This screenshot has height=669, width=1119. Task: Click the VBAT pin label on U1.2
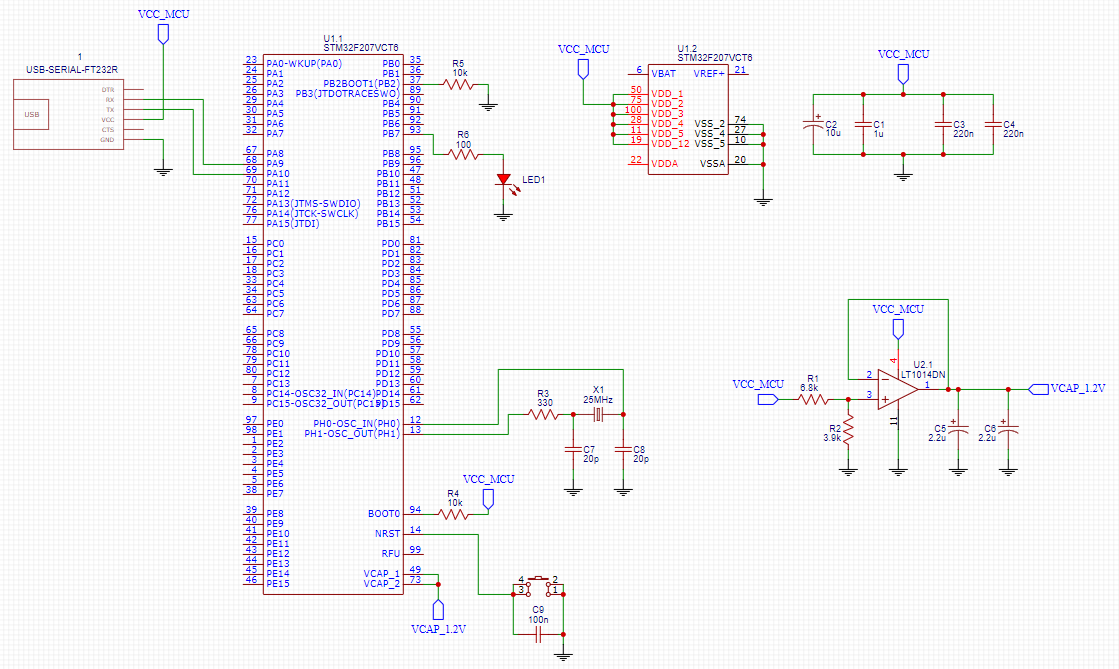[663, 74]
